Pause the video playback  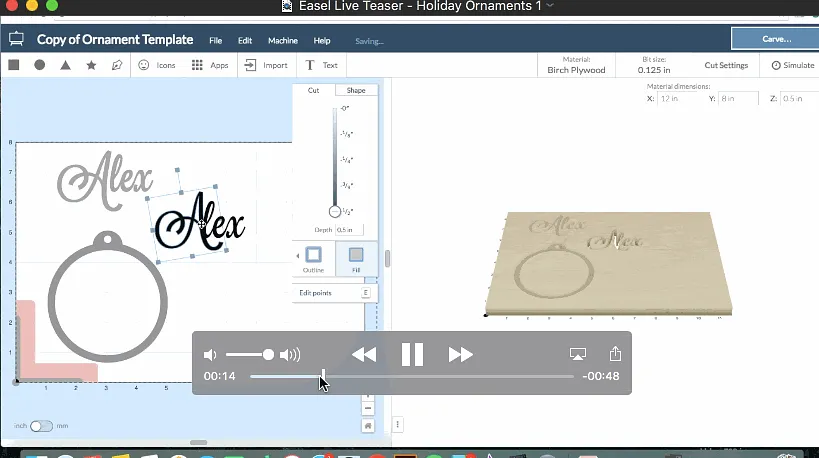click(x=412, y=355)
